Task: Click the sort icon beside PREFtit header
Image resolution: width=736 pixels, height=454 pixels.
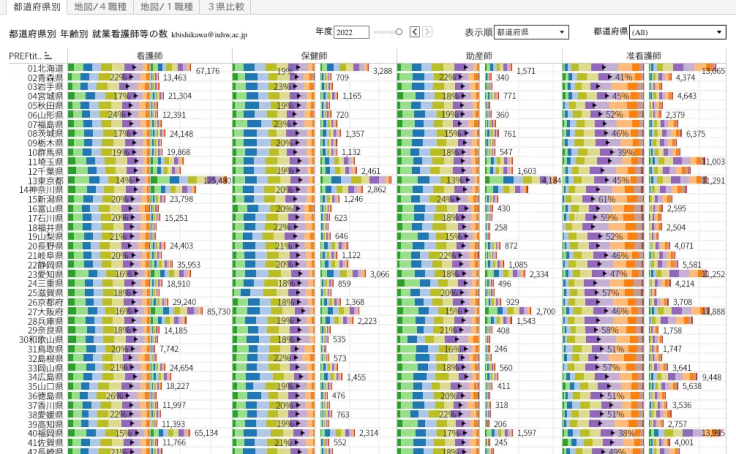Action: click(x=48, y=56)
